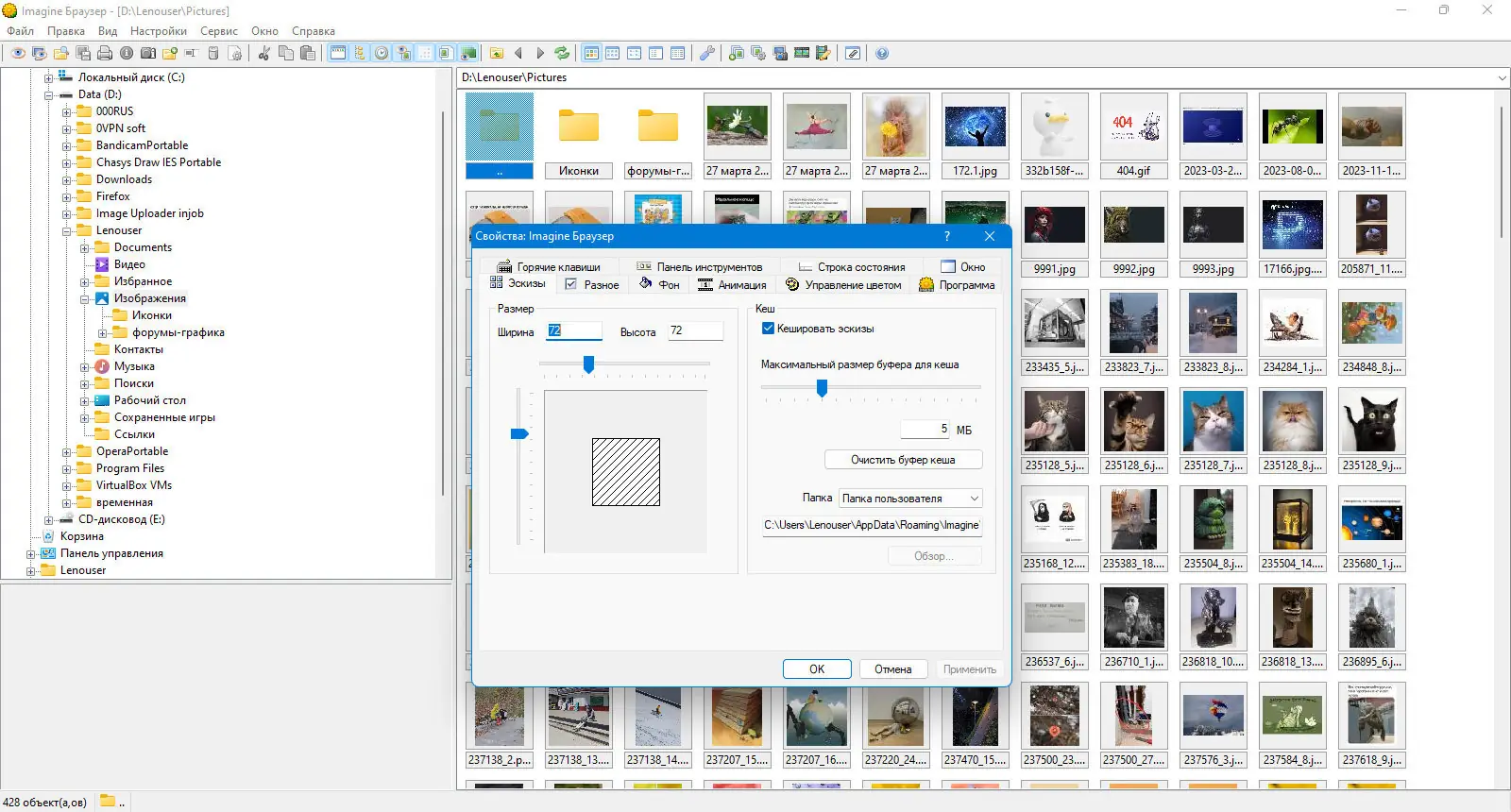This screenshot has height=812, width=1511.
Task: Click the cache buffer size slider handle
Action: coord(822,388)
